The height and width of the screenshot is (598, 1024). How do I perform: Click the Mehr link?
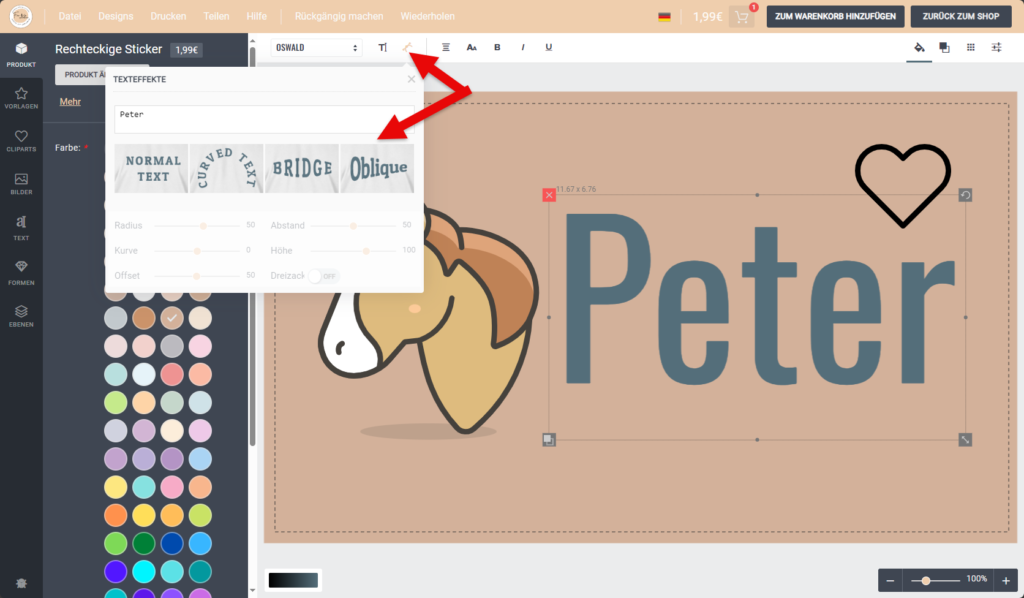tap(70, 101)
